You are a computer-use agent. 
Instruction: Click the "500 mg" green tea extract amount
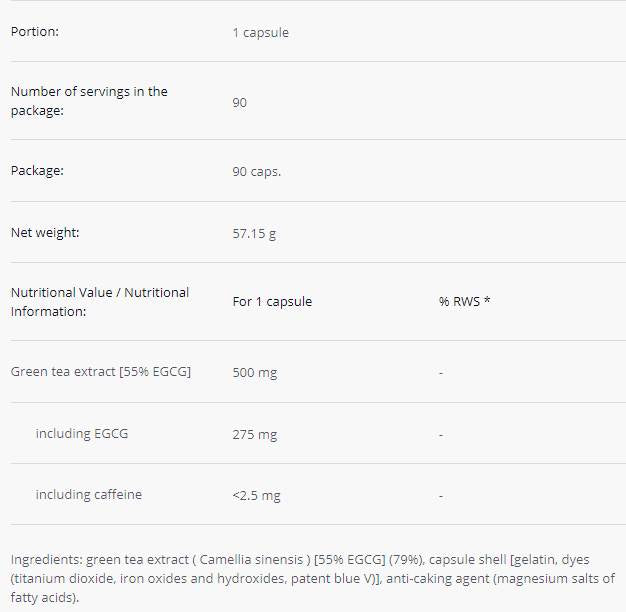click(255, 372)
